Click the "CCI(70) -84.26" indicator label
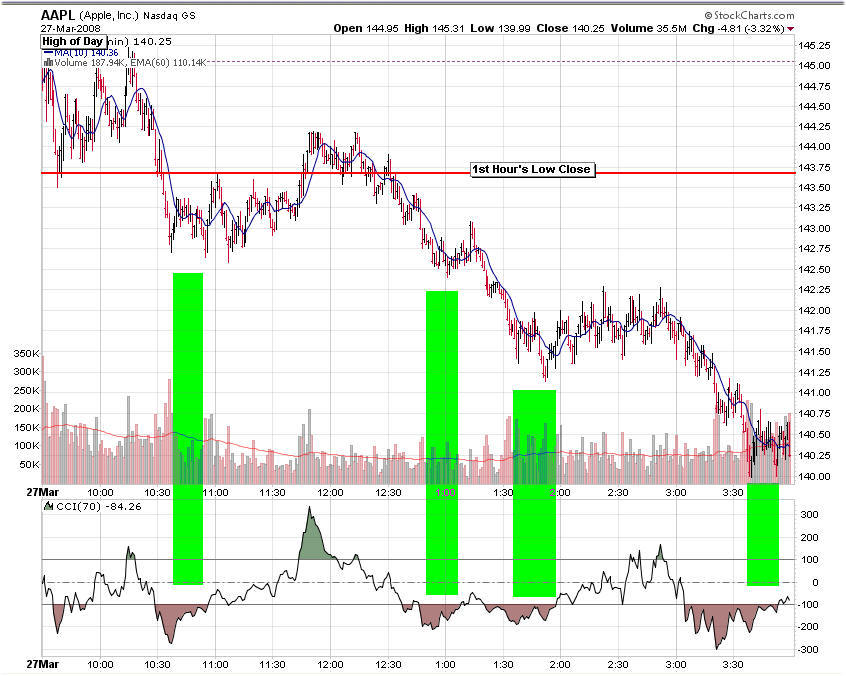This screenshot has width=846, height=676. pyautogui.click(x=99, y=507)
